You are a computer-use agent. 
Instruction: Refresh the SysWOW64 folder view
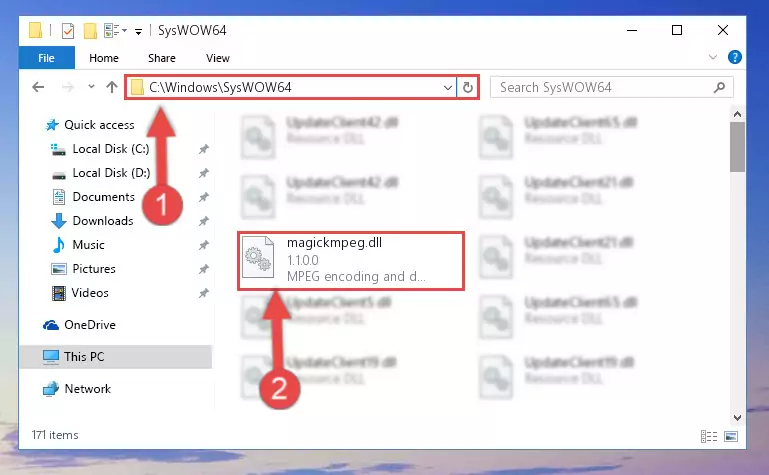click(468, 88)
